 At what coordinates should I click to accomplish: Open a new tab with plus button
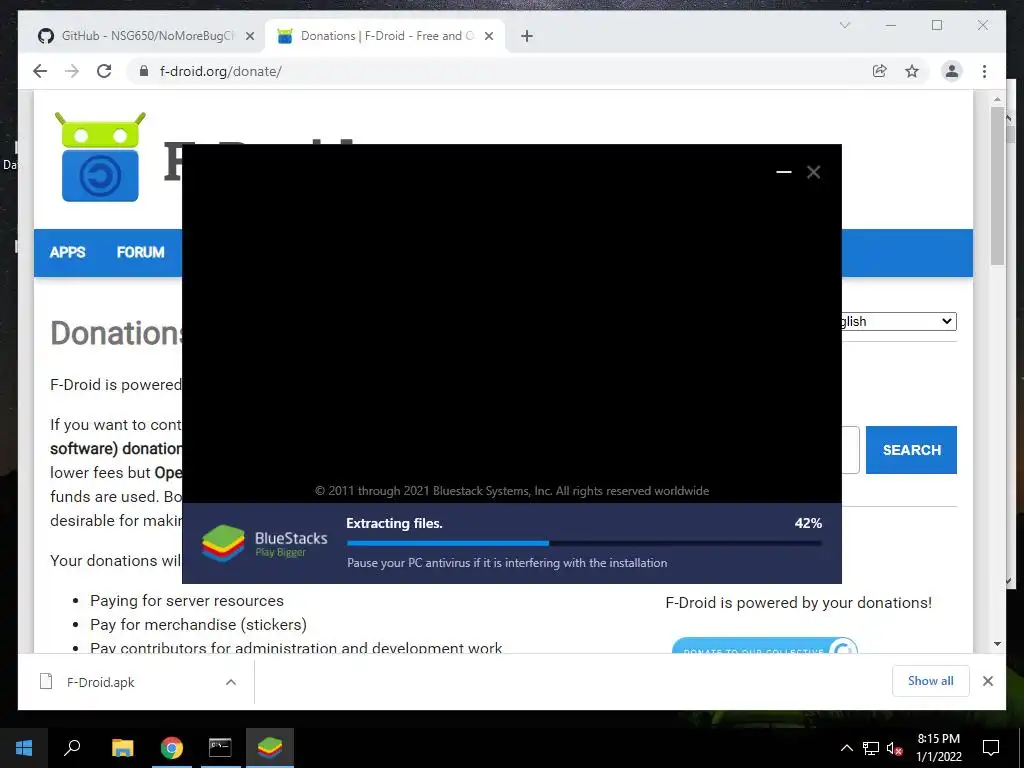tap(527, 36)
